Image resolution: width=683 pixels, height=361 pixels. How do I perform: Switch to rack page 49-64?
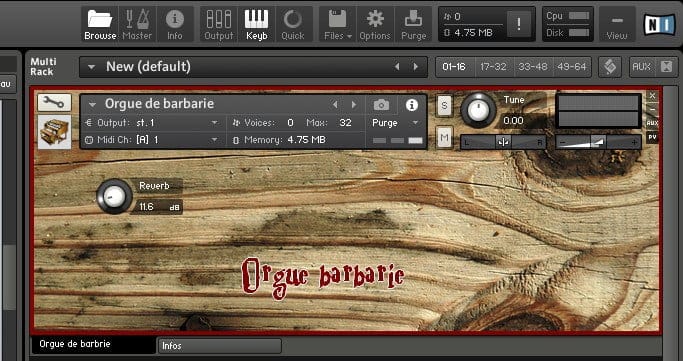[572, 67]
